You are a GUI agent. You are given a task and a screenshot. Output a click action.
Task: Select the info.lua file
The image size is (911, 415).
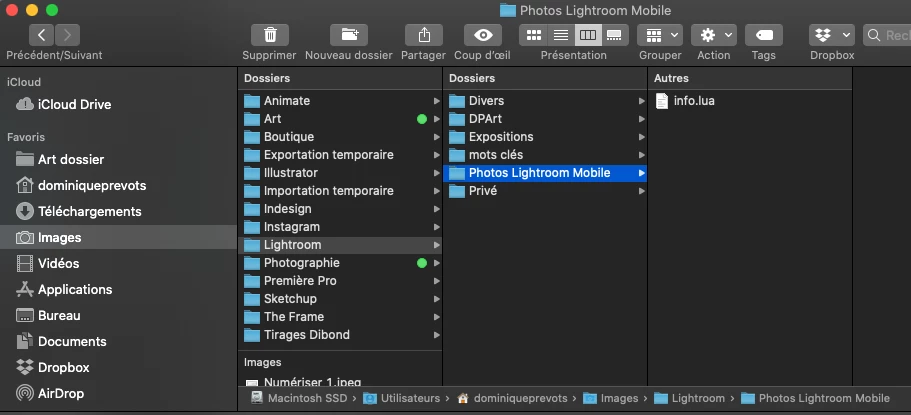coord(750,101)
